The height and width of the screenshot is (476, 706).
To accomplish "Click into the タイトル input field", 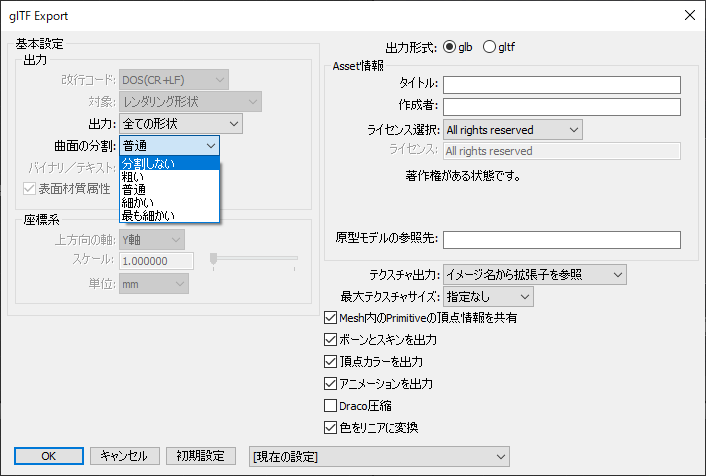I will tap(562, 85).
